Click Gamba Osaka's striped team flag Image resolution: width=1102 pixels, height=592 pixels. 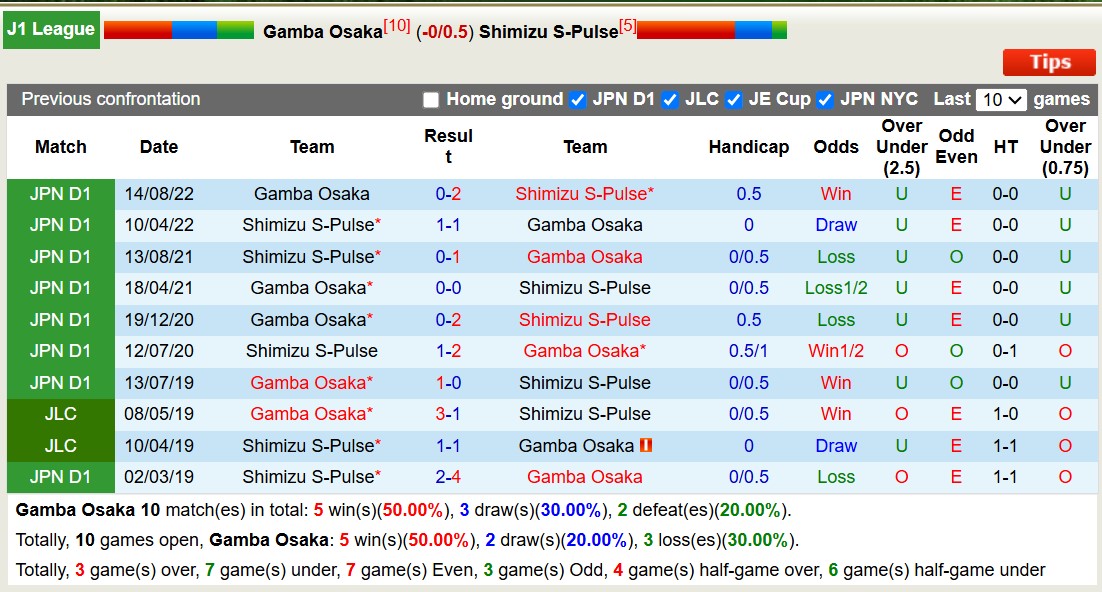coord(177,29)
